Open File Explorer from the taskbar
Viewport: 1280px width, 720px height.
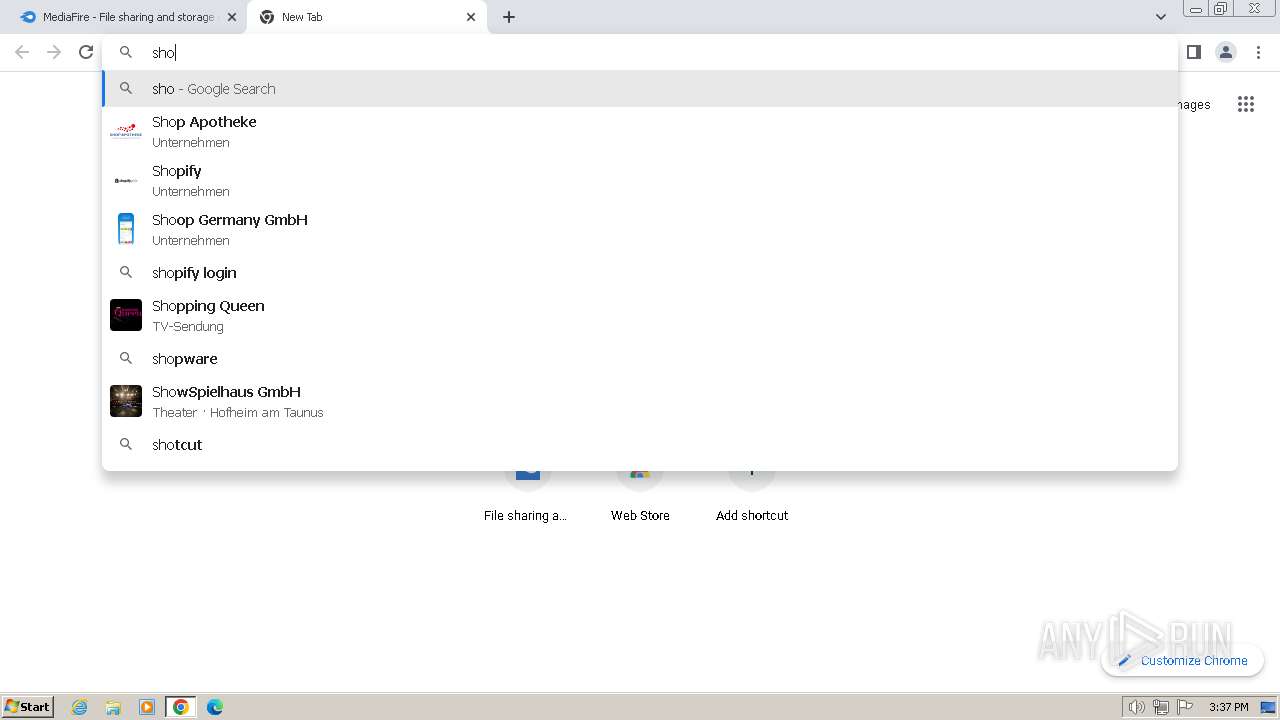(x=113, y=707)
